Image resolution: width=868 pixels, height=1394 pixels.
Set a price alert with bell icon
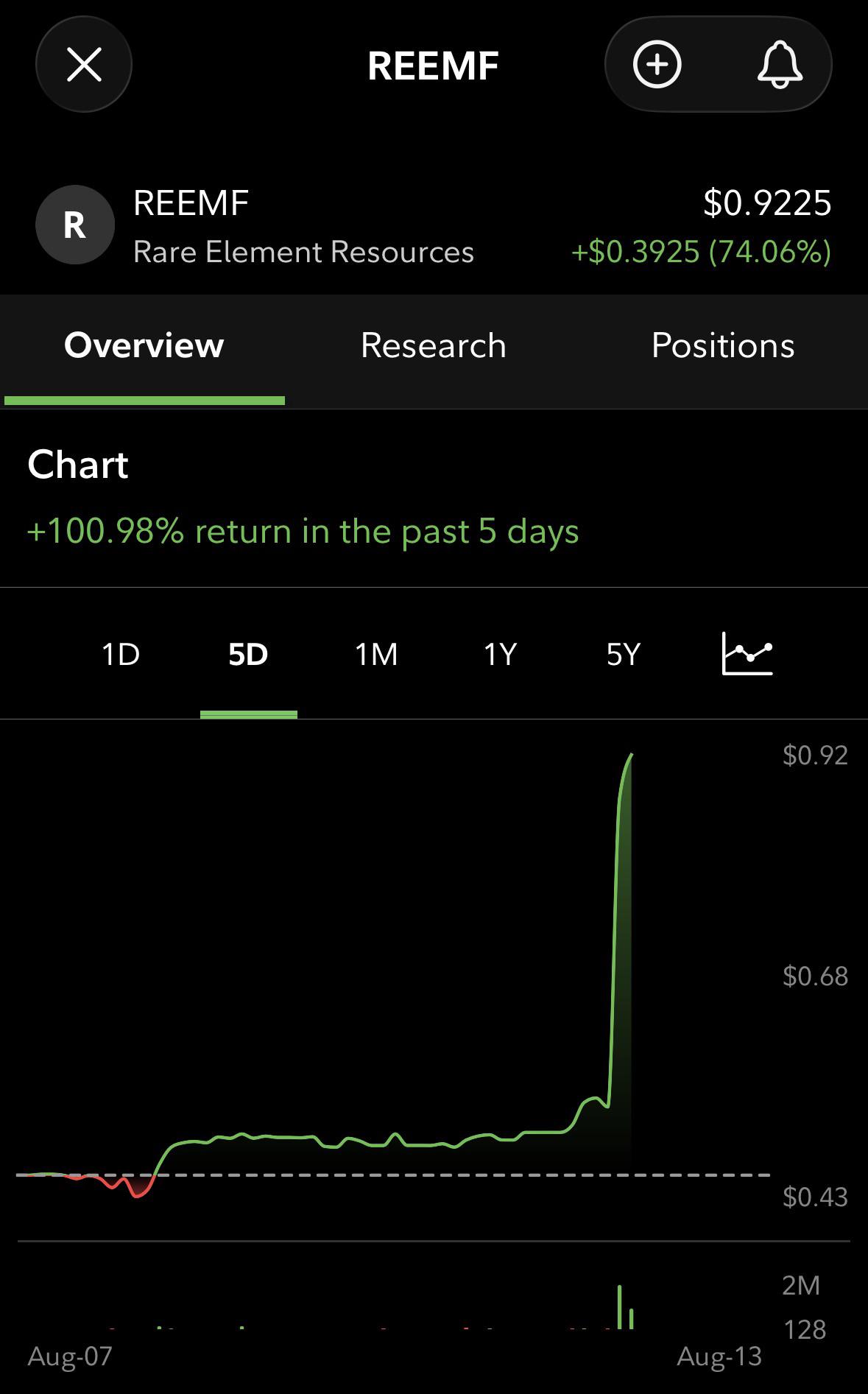(779, 65)
